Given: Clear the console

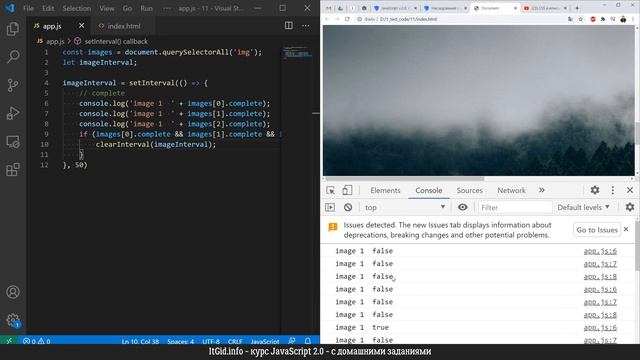Looking at the screenshot, I should [348, 207].
